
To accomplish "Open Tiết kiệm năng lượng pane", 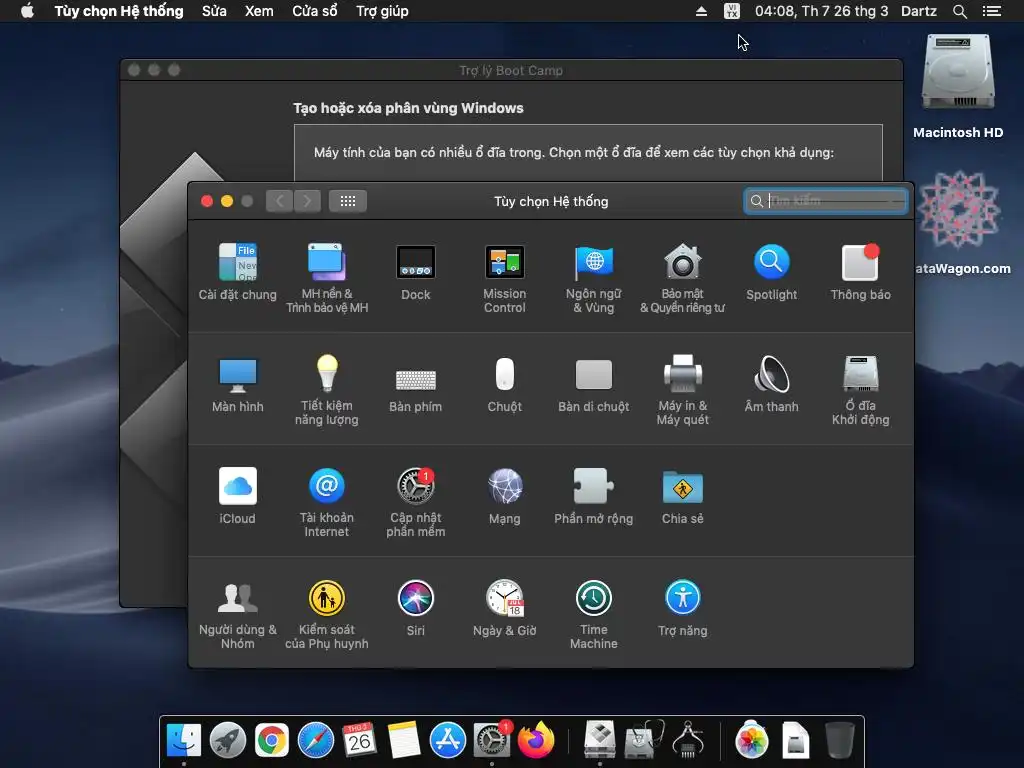I will pos(327,390).
